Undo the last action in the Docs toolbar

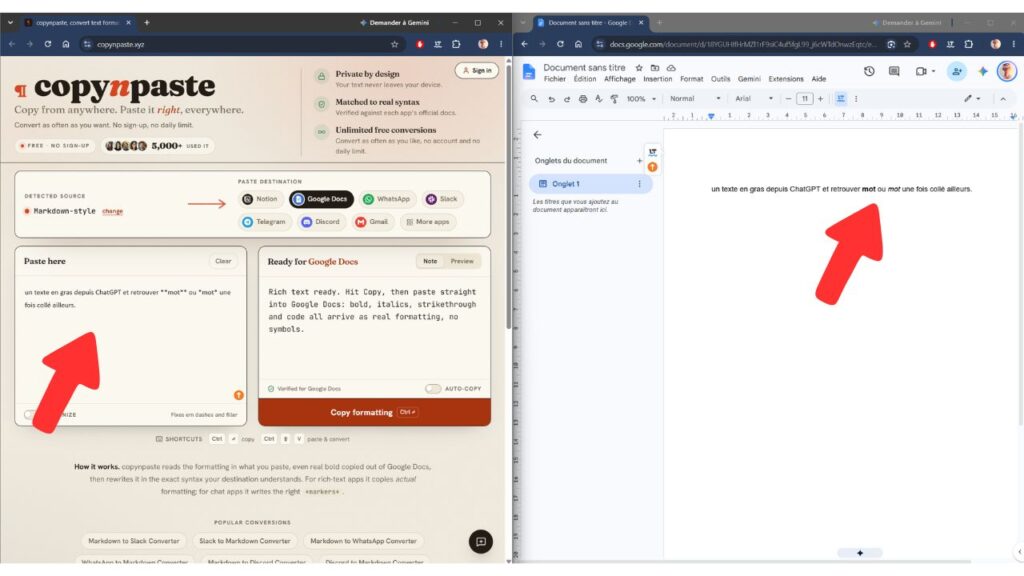551,99
